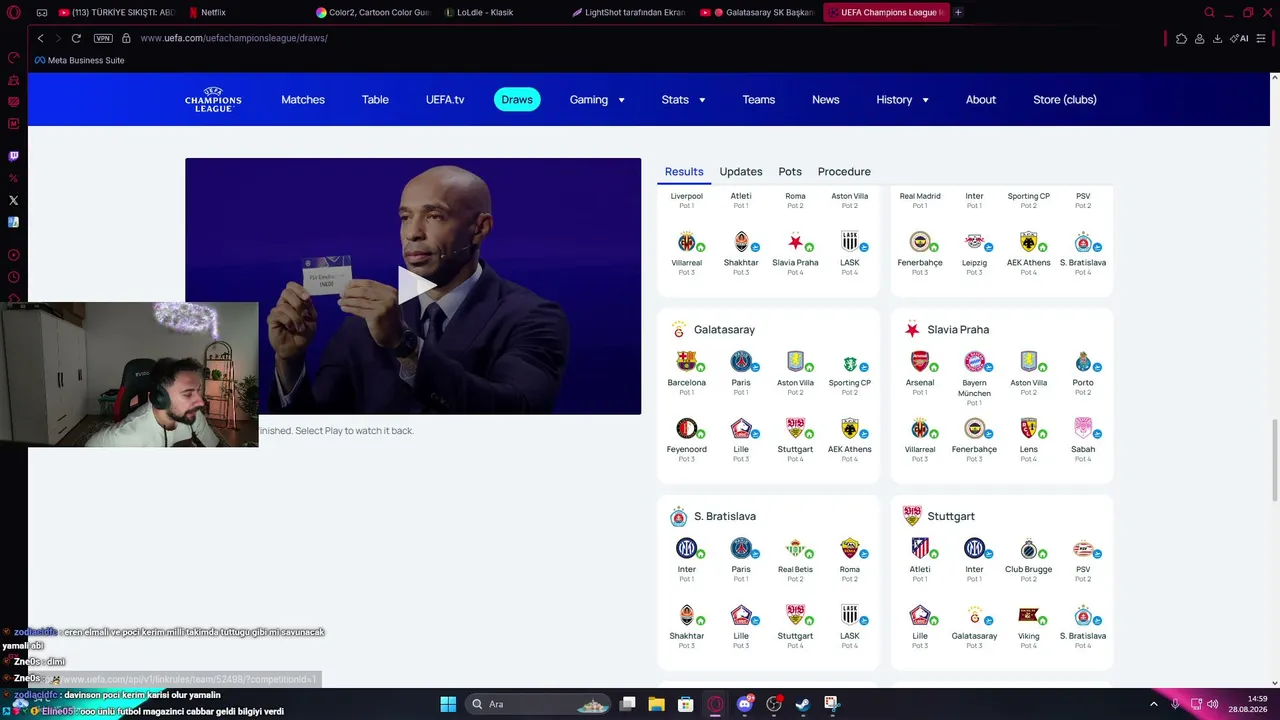1280x720 pixels.
Task: Open a new browser tab
Action: (958, 12)
